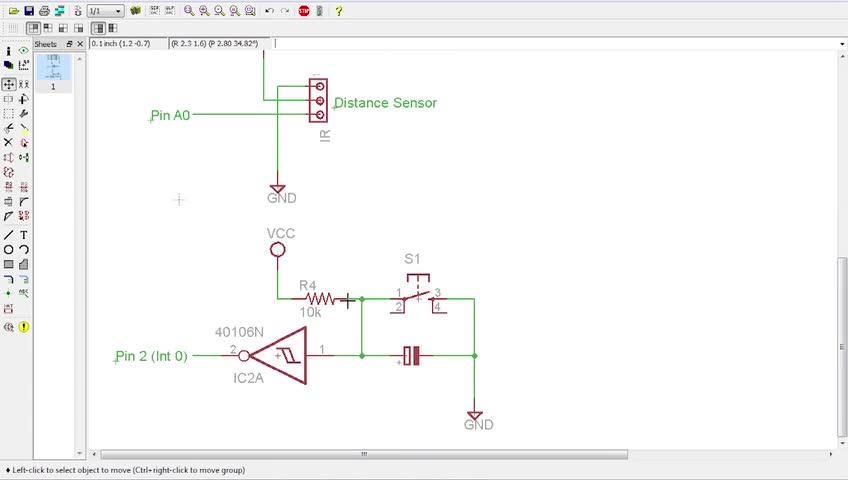The width and height of the screenshot is (848, 480).
Task: Print the schematic using the printer icon
Action: (44, 11)
